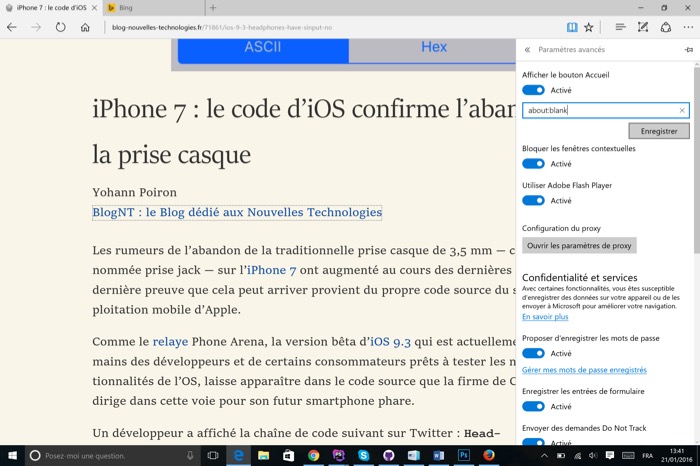Refresh the current page
Image resolution: width=700 pixels, height=466 pixels.
coord(61,27)
